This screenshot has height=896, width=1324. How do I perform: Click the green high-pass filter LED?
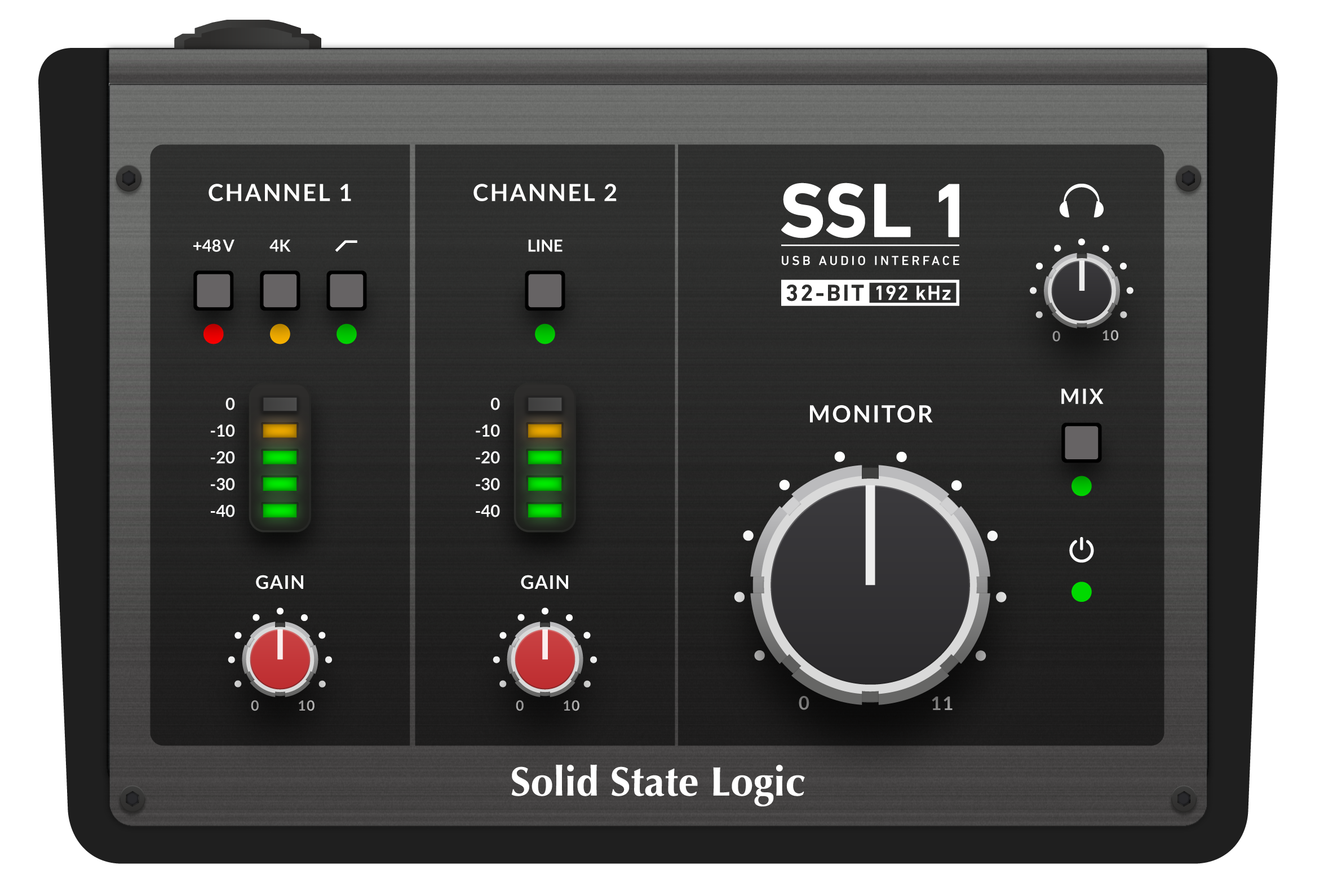pos(347,334)
